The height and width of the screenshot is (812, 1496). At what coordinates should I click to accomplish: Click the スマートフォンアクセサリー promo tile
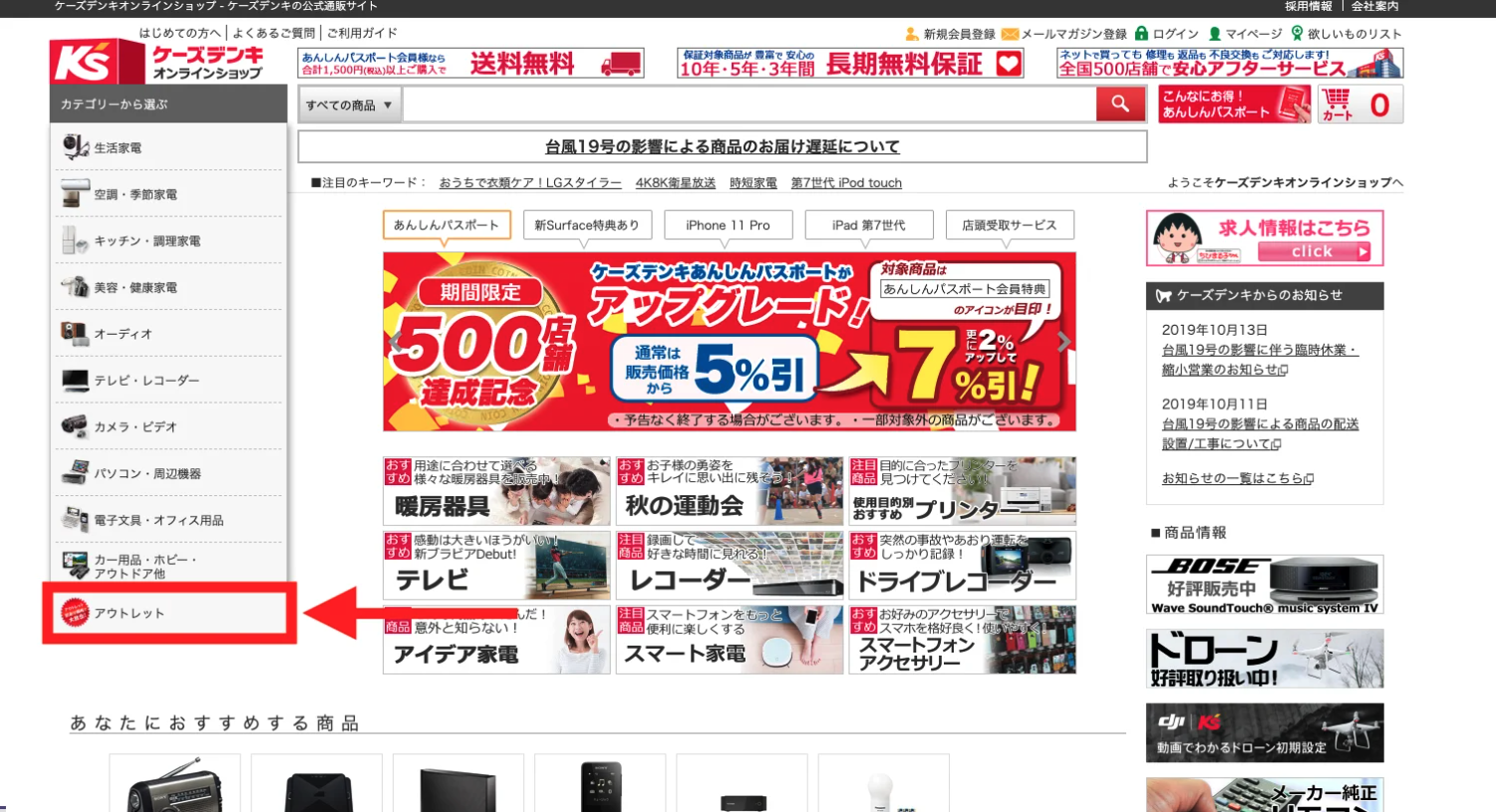(x=962, y=640)
